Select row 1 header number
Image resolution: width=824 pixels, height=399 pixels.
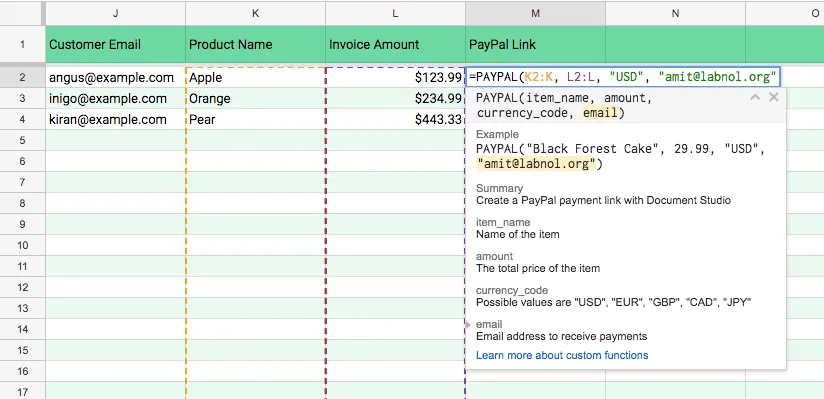22,44
